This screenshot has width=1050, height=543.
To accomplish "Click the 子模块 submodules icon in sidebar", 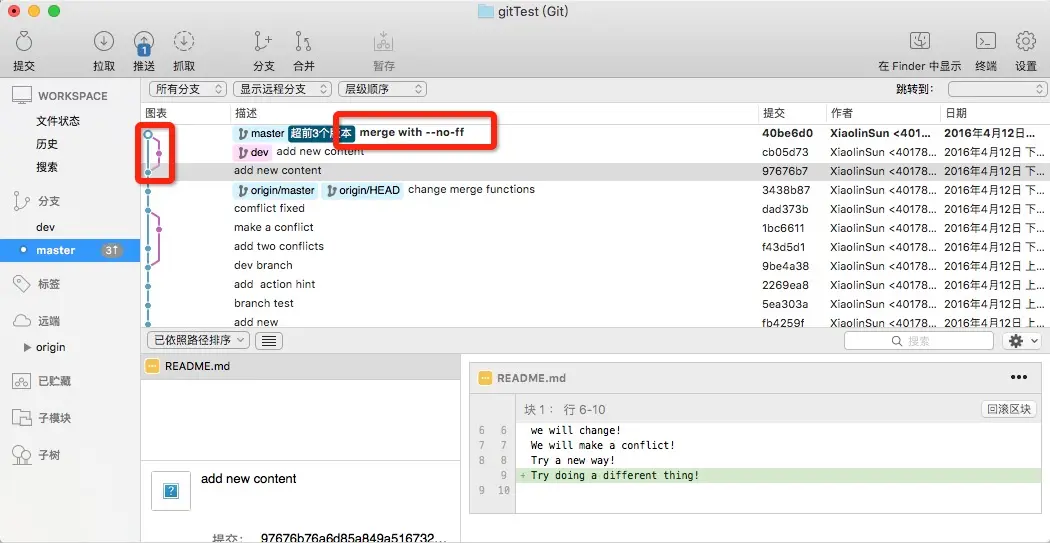I will [x=22, y=418].
